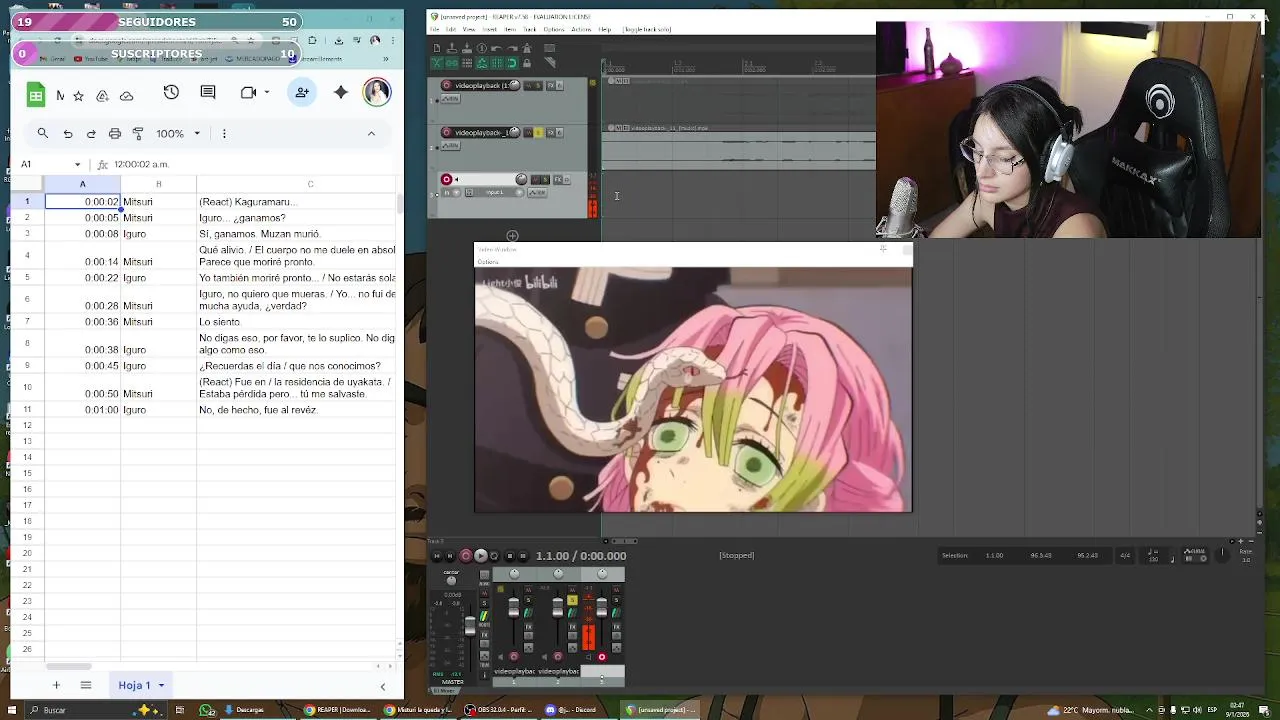Open REAPER View menu
This screenshot has height=720, width=1280.
click(x=469, y=29)
